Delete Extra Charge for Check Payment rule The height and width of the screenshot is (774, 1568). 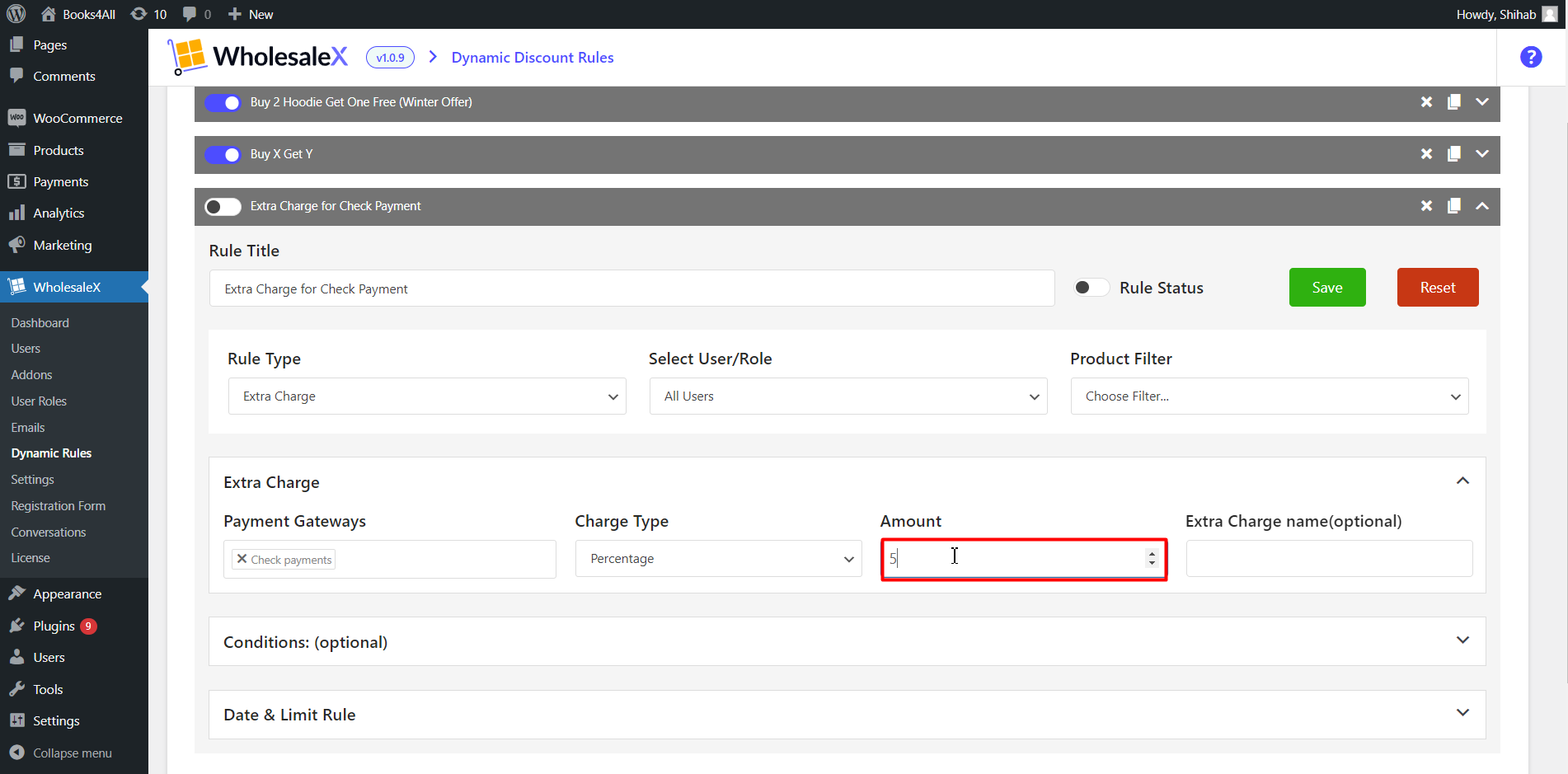(1426, 206)
